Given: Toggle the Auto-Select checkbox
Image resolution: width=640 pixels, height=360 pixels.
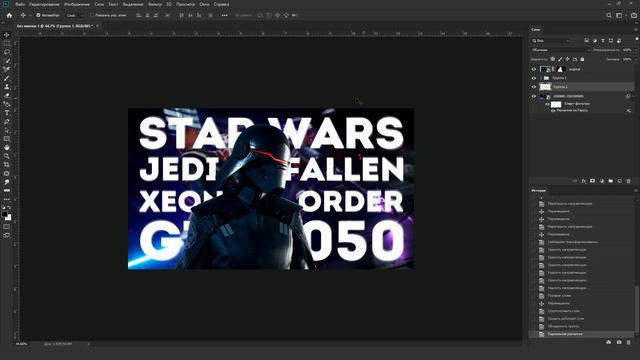Looking at the screenshot, I should tap(38, 15).
